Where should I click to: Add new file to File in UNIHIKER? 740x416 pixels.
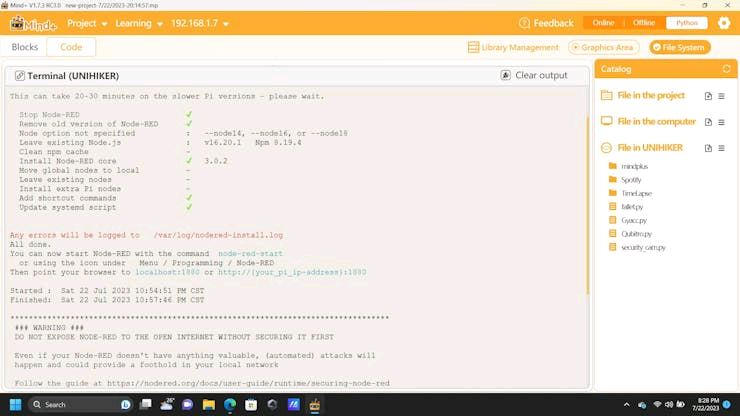708,148
